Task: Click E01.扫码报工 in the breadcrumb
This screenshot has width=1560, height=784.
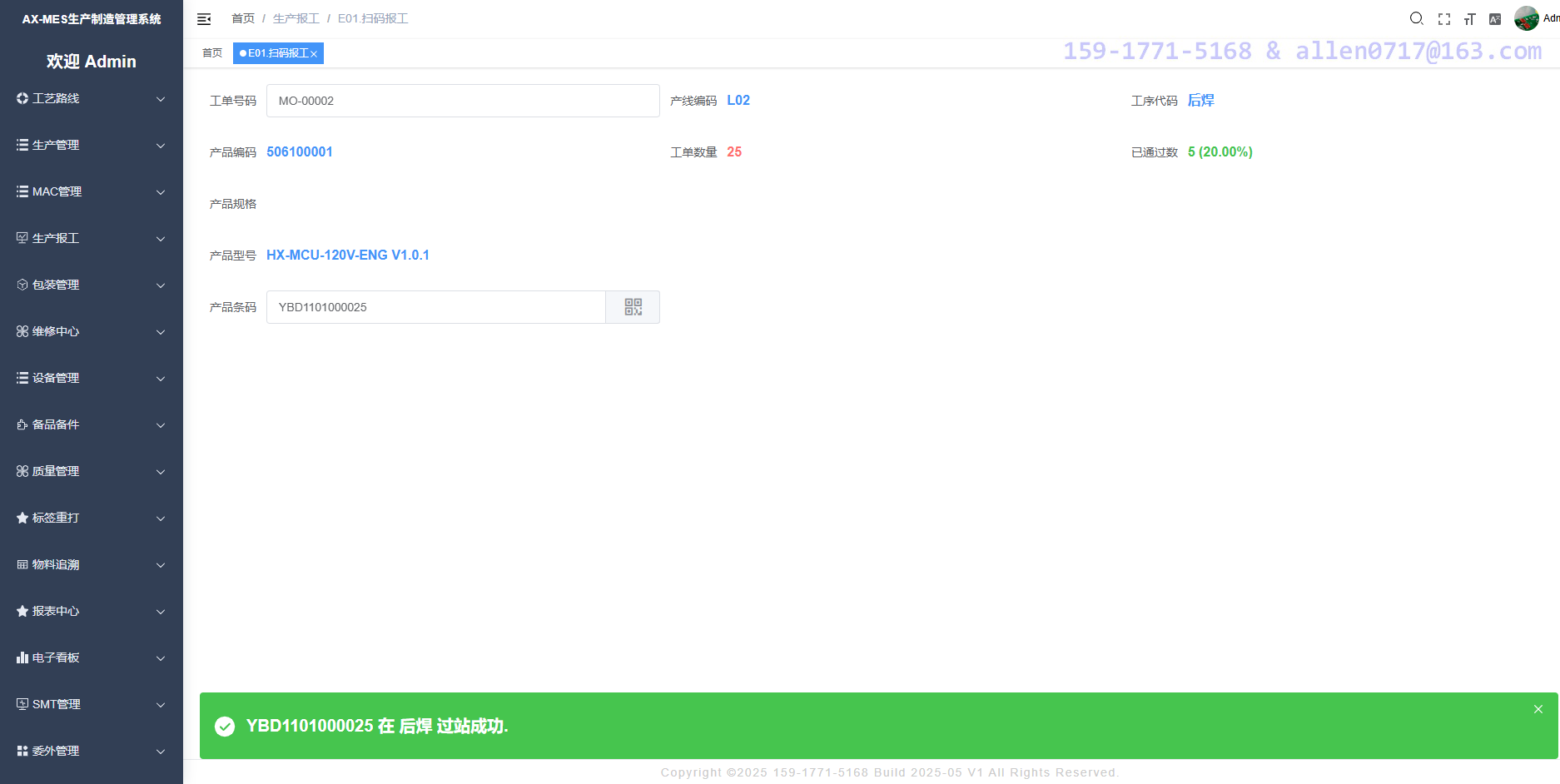Action: 373,18
